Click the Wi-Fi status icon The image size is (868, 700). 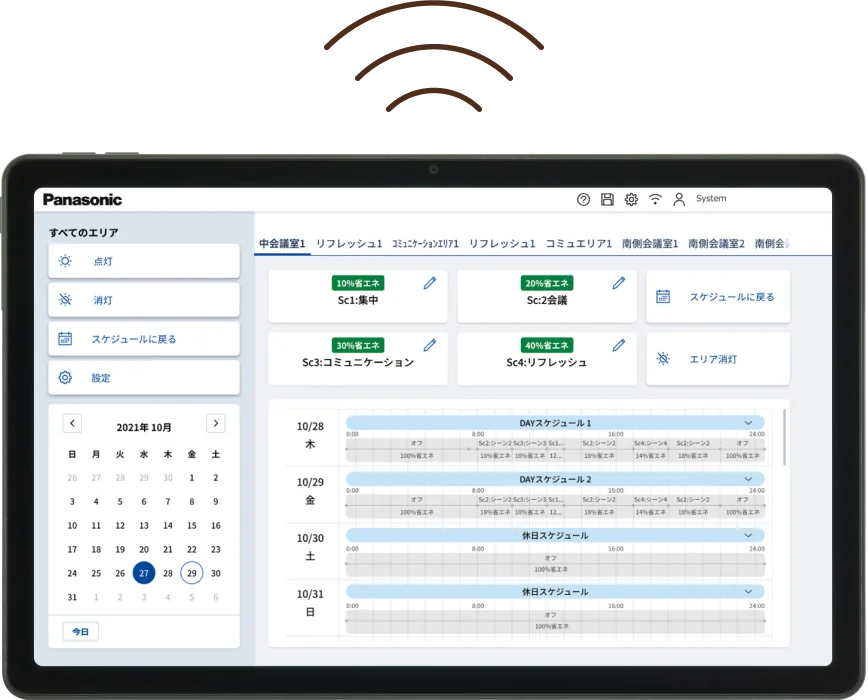coord(655,199)
